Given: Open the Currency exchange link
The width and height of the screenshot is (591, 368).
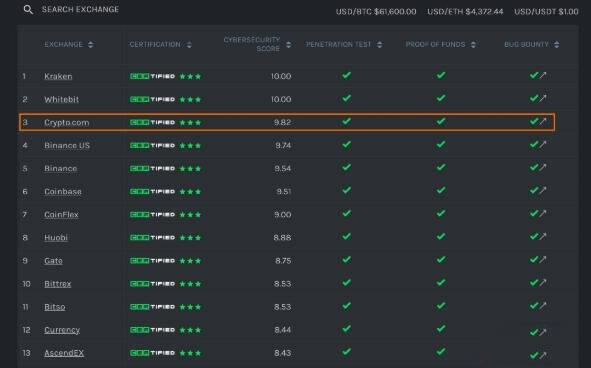Looking at the screenshot, I should [x=62, y=330].
